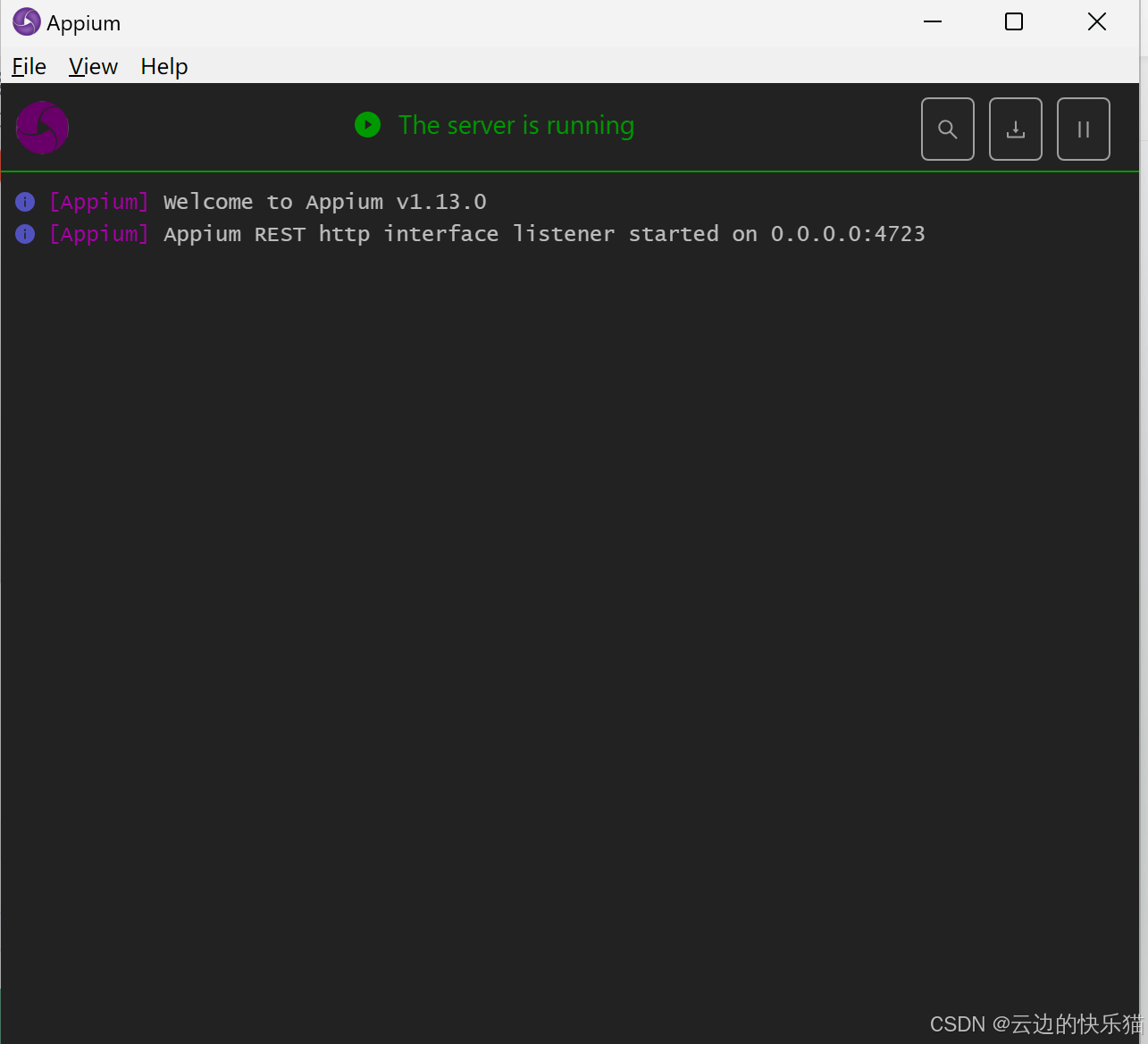Select 'The server is running' status text
This screenshot has height=1044, width=1148.
pos(516,126)
